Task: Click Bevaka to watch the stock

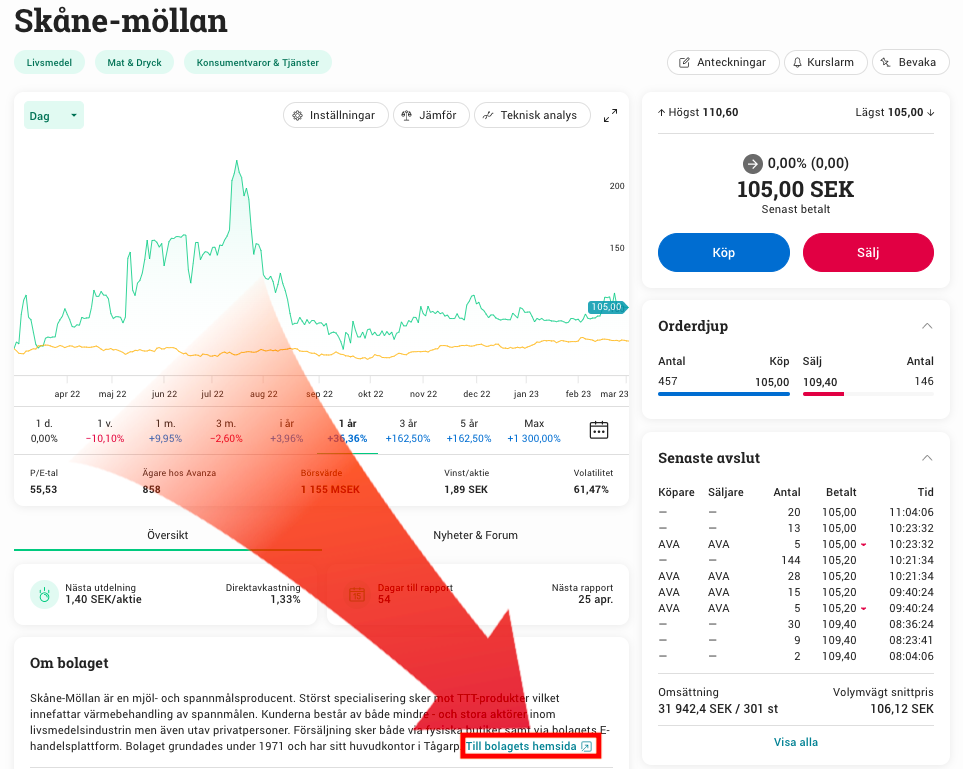Action: pyautogui.click(x=909, y=62)
